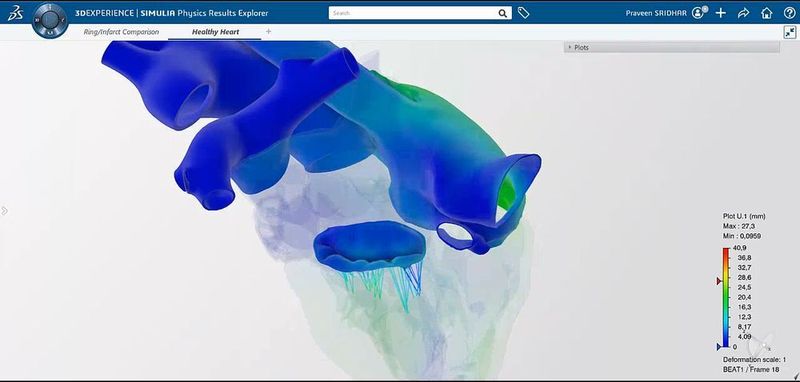
Task: Click the legend value 40,9
Action: (739, 248)
